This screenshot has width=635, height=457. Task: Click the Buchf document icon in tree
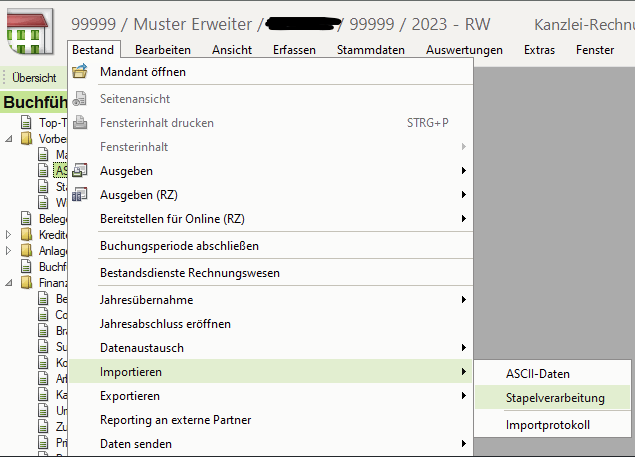pos(26,267)
